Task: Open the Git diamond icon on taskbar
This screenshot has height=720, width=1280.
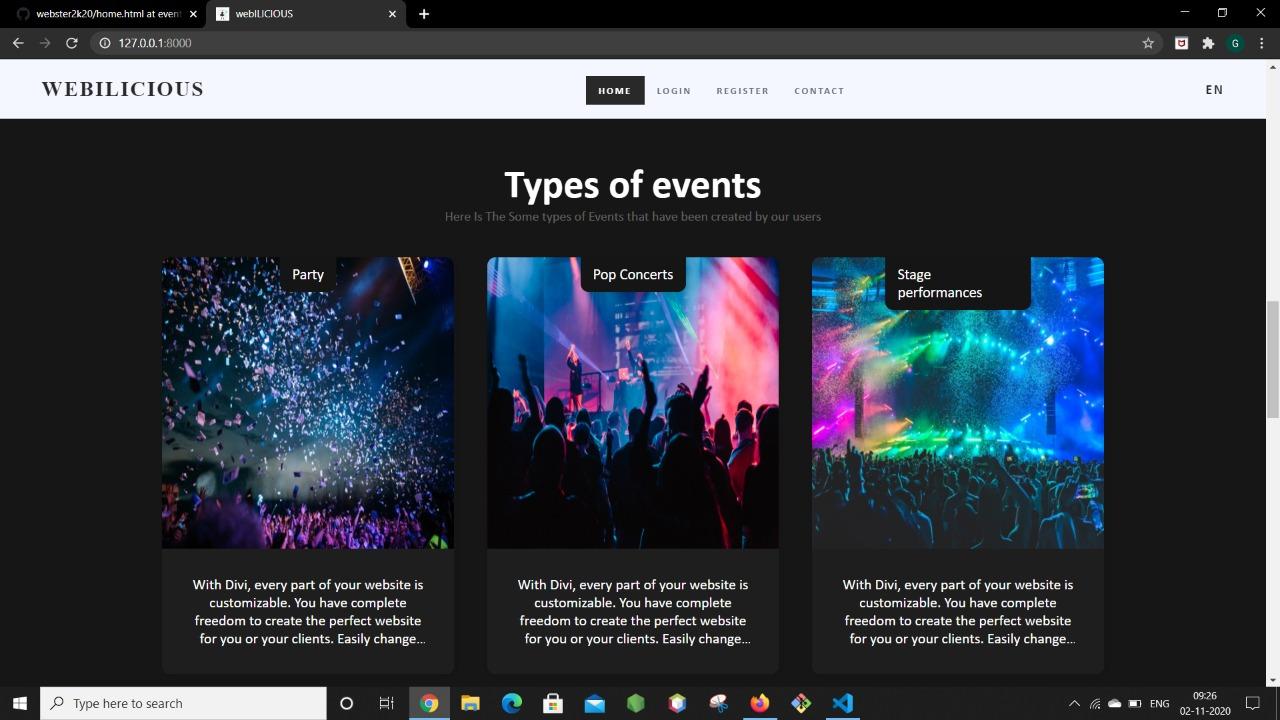Action: 801,703
